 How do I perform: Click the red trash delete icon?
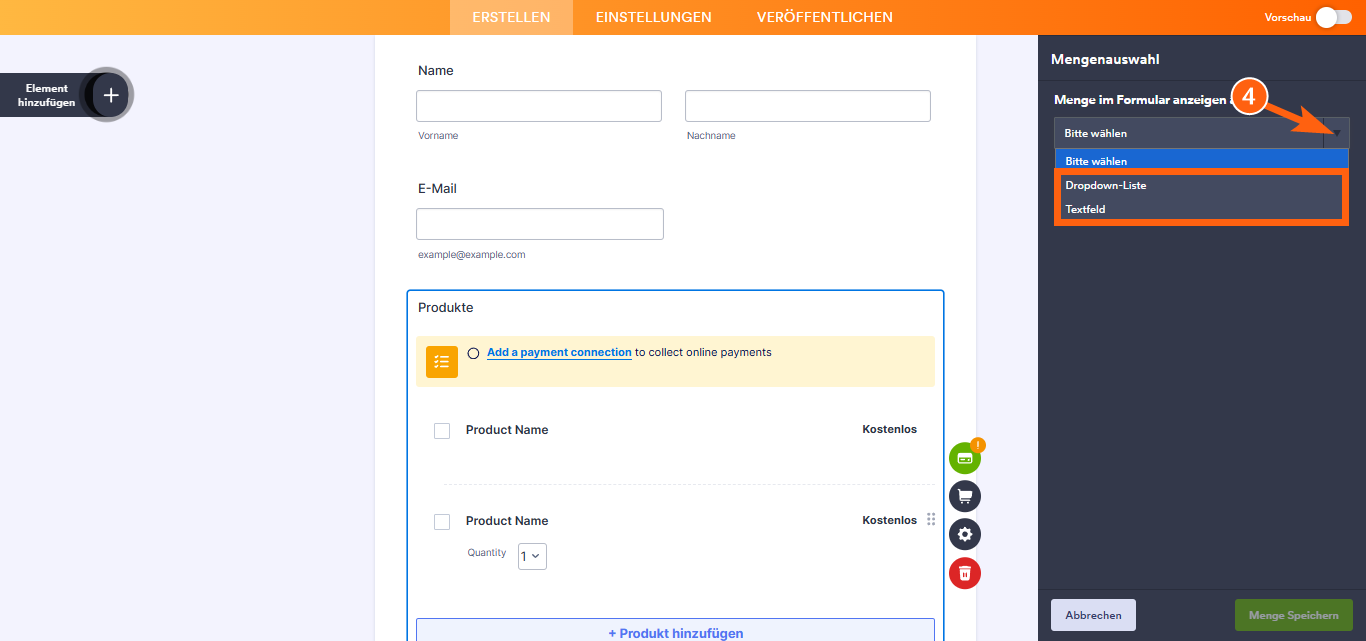coord(964,573)
